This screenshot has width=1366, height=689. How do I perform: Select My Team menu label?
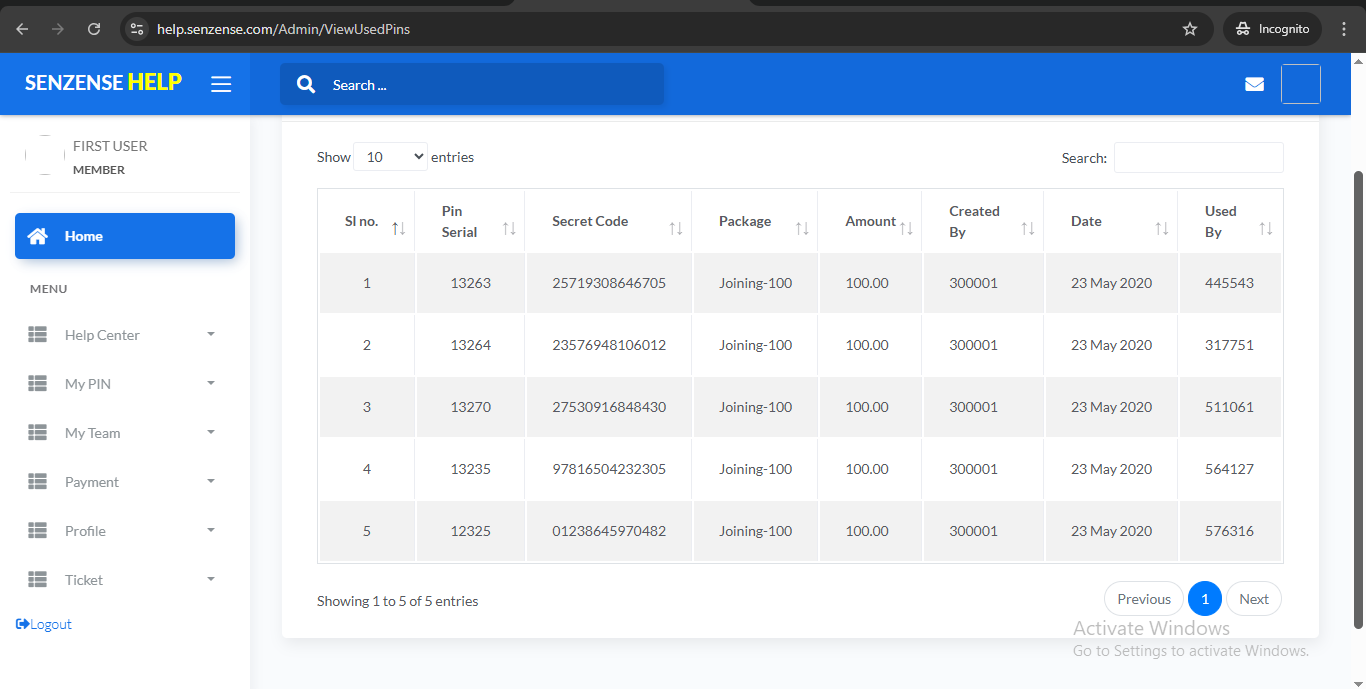click(93, 433)
